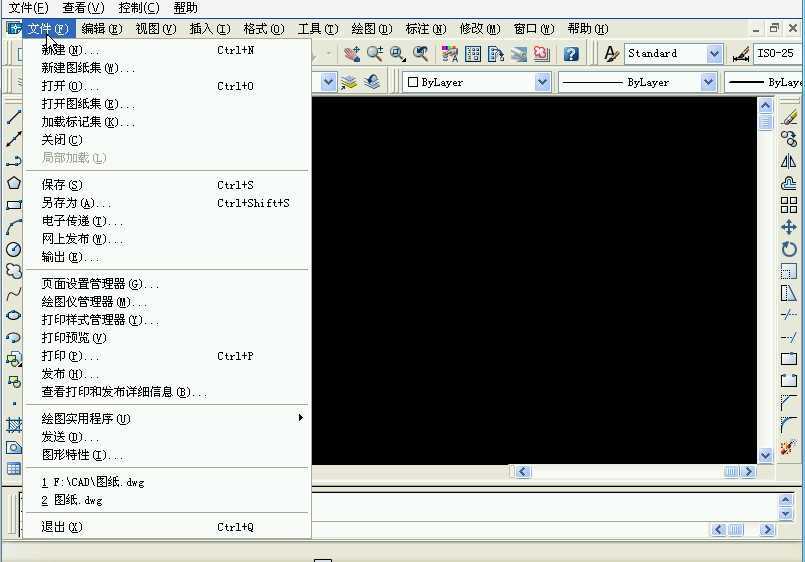Screen dimensions: 805x562
Task: Choose 输出(E) from File menu
Action: (167, 257)
